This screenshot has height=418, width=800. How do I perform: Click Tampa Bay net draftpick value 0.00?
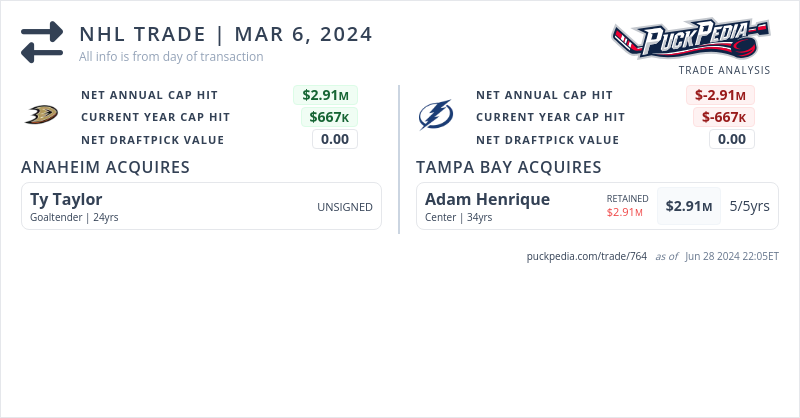click(732, 139)
